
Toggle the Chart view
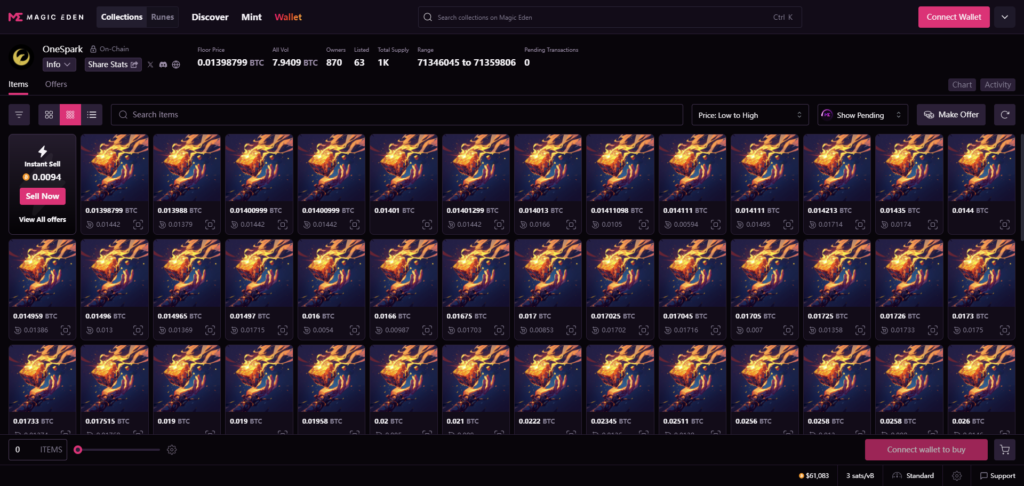[962, 85]
